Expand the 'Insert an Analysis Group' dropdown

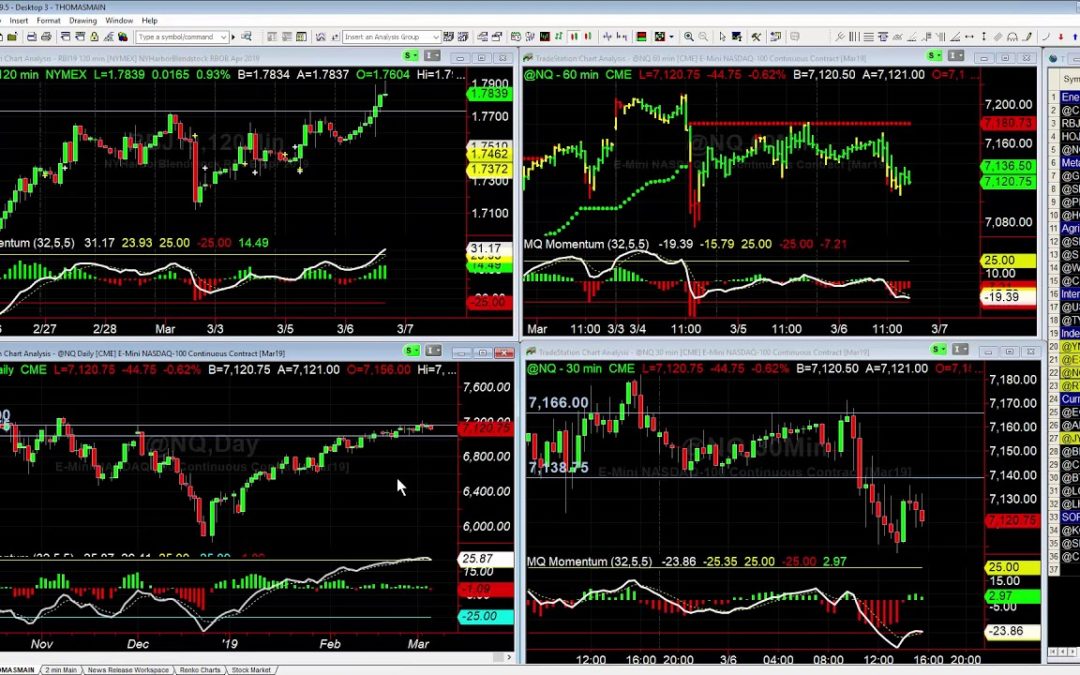[436, 37]
